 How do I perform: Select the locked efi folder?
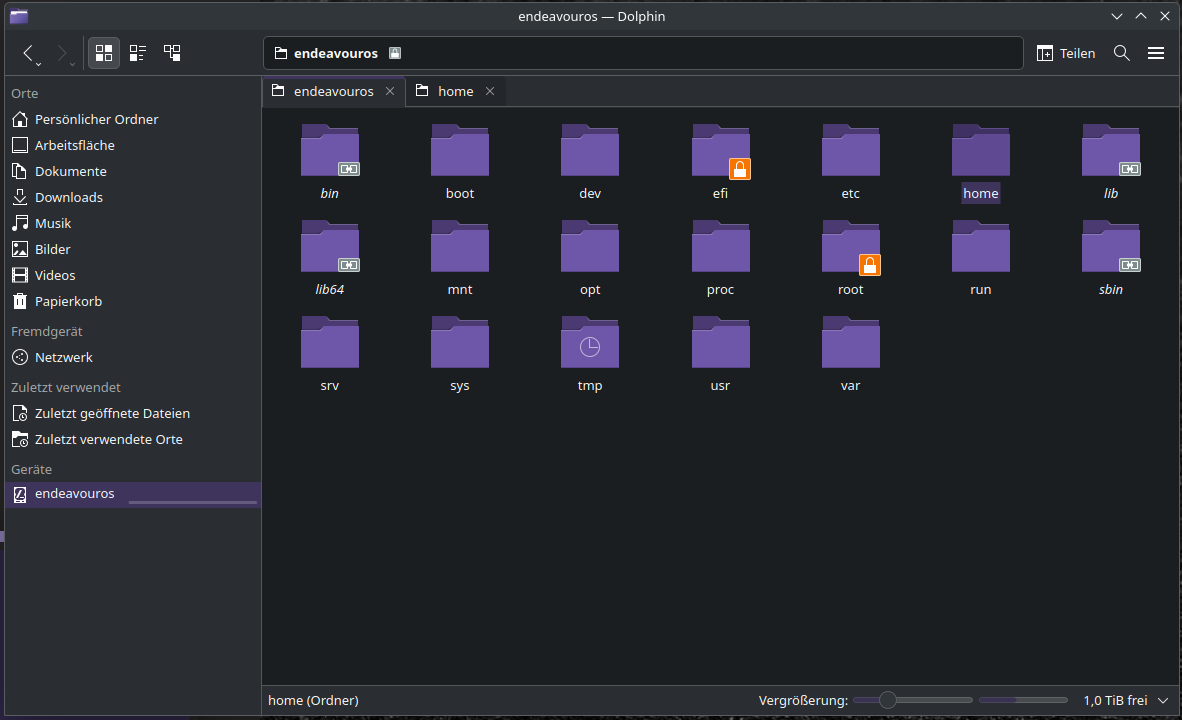point(720,153)
